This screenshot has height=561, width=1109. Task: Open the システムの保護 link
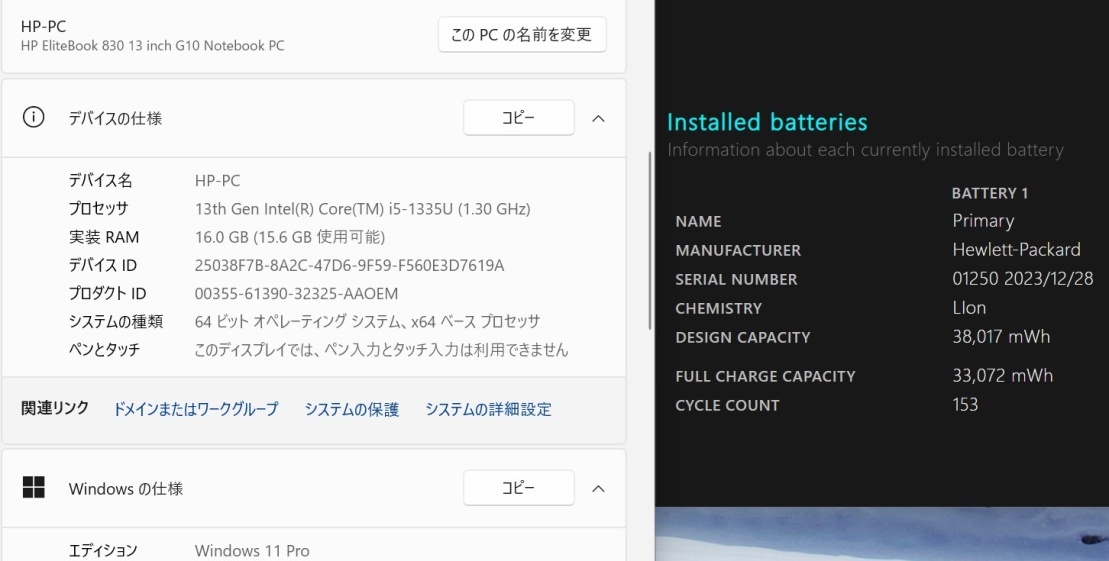click(x=351, y=409)
